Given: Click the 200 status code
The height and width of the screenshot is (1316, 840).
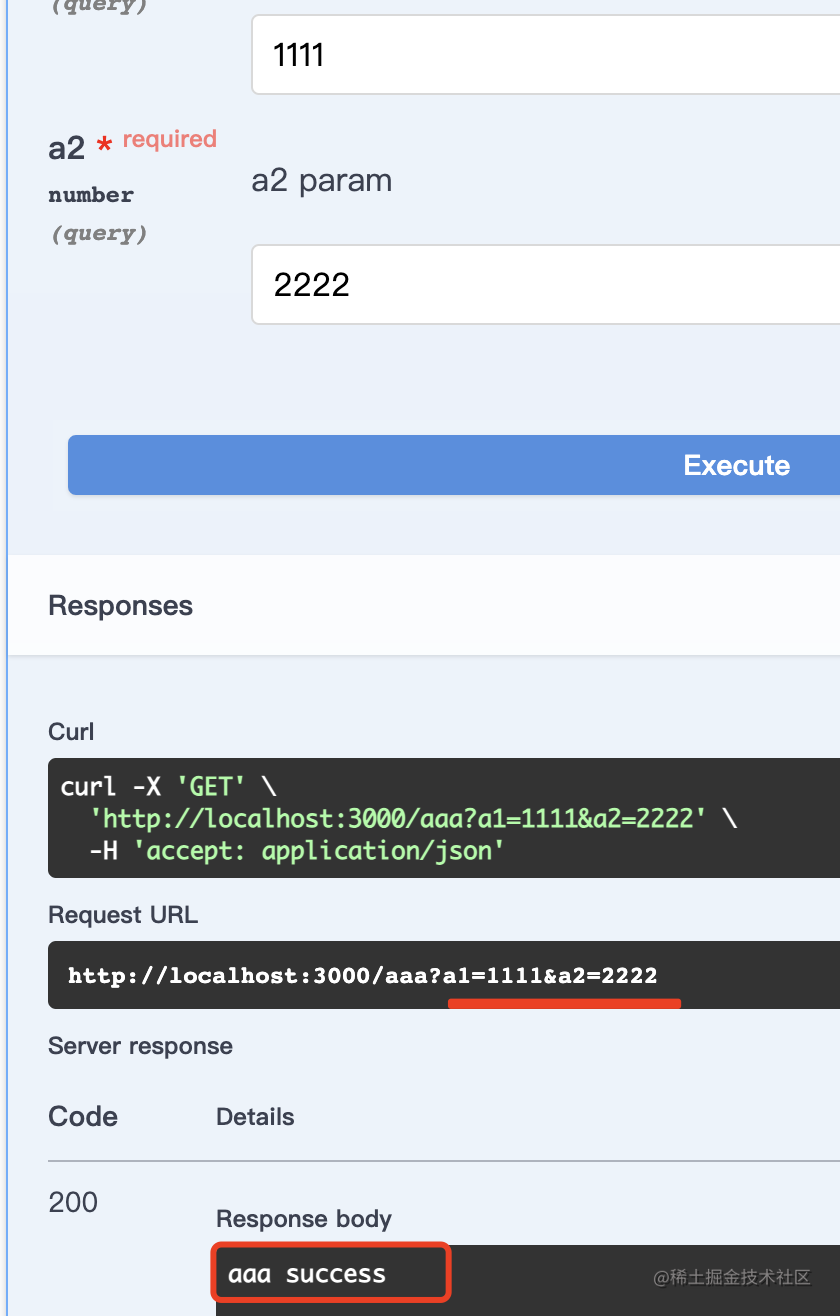Looking at the screenshot, I should (73, 1202).
